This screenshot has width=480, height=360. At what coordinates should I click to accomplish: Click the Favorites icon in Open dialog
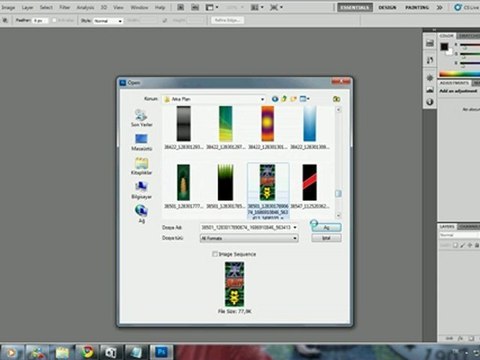click(x=336, y=99)
